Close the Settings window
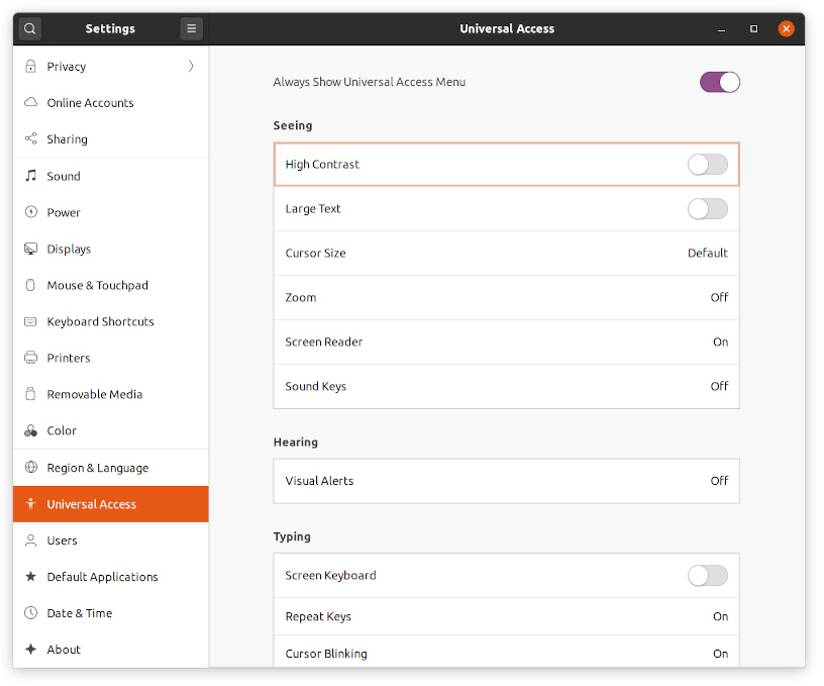This screenshot has width=824, height=686. (x=787, y=28)
